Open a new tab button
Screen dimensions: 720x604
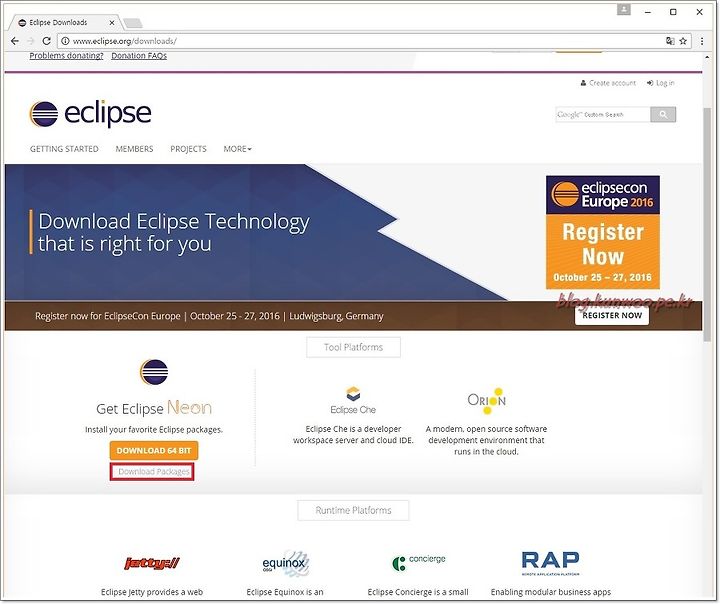(133, 23)
